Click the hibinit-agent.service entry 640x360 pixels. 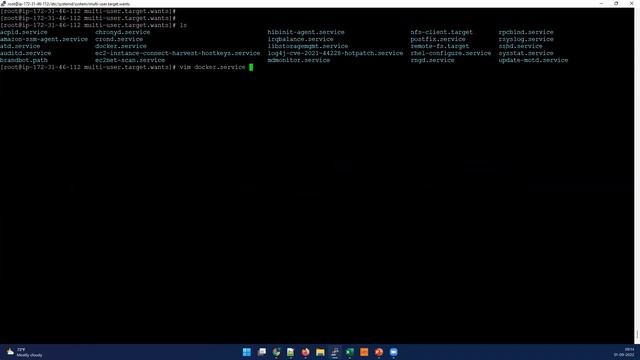pos(306,32)
